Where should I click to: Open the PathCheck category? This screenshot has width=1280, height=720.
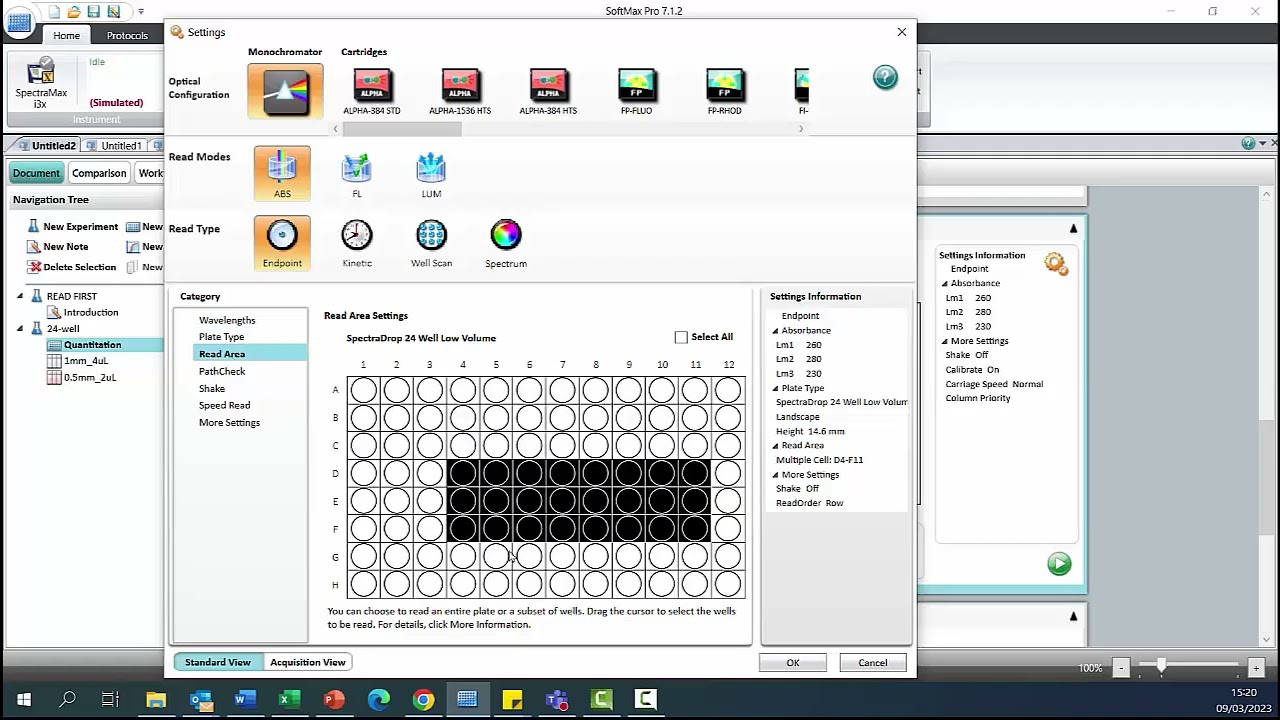pyautogui.click(x=221, y=371)
